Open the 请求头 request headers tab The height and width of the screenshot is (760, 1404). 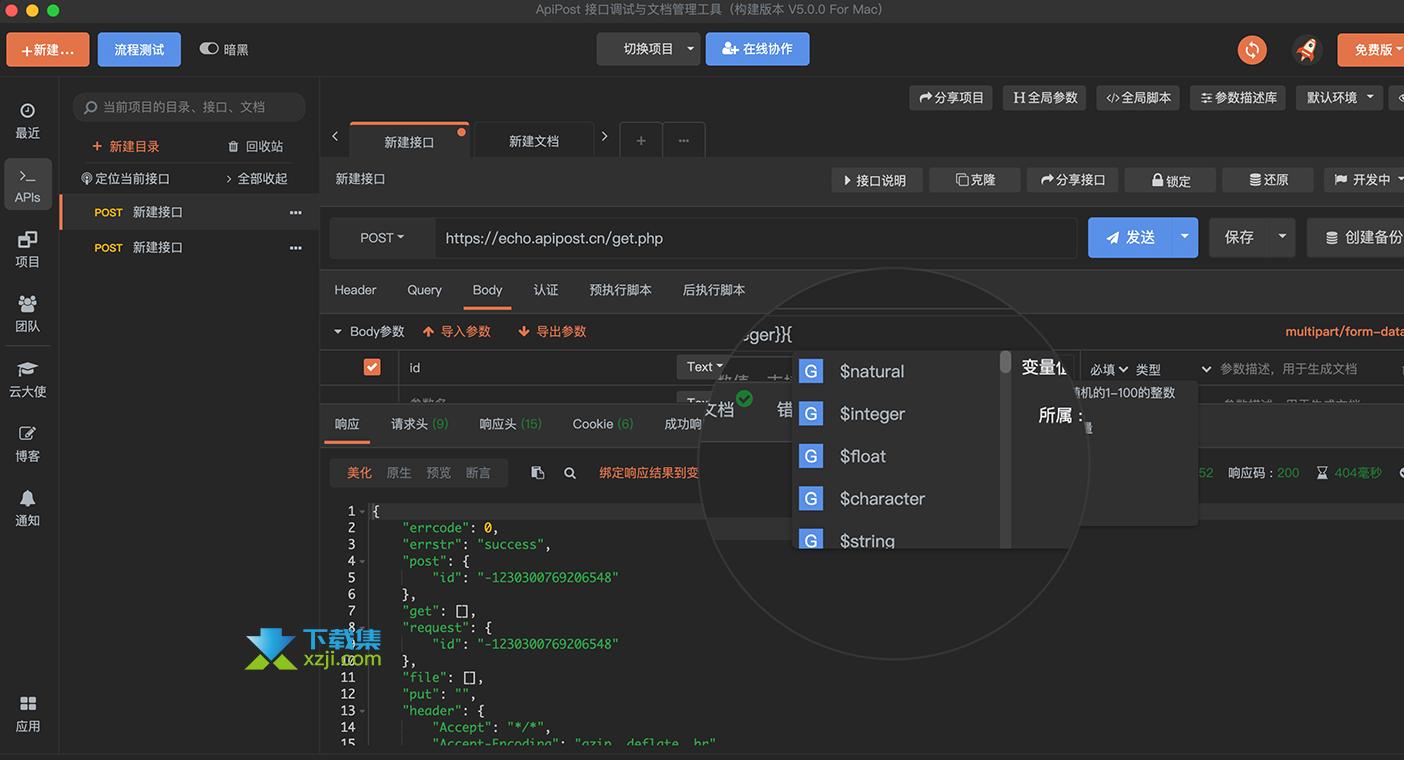coord(419,424)
